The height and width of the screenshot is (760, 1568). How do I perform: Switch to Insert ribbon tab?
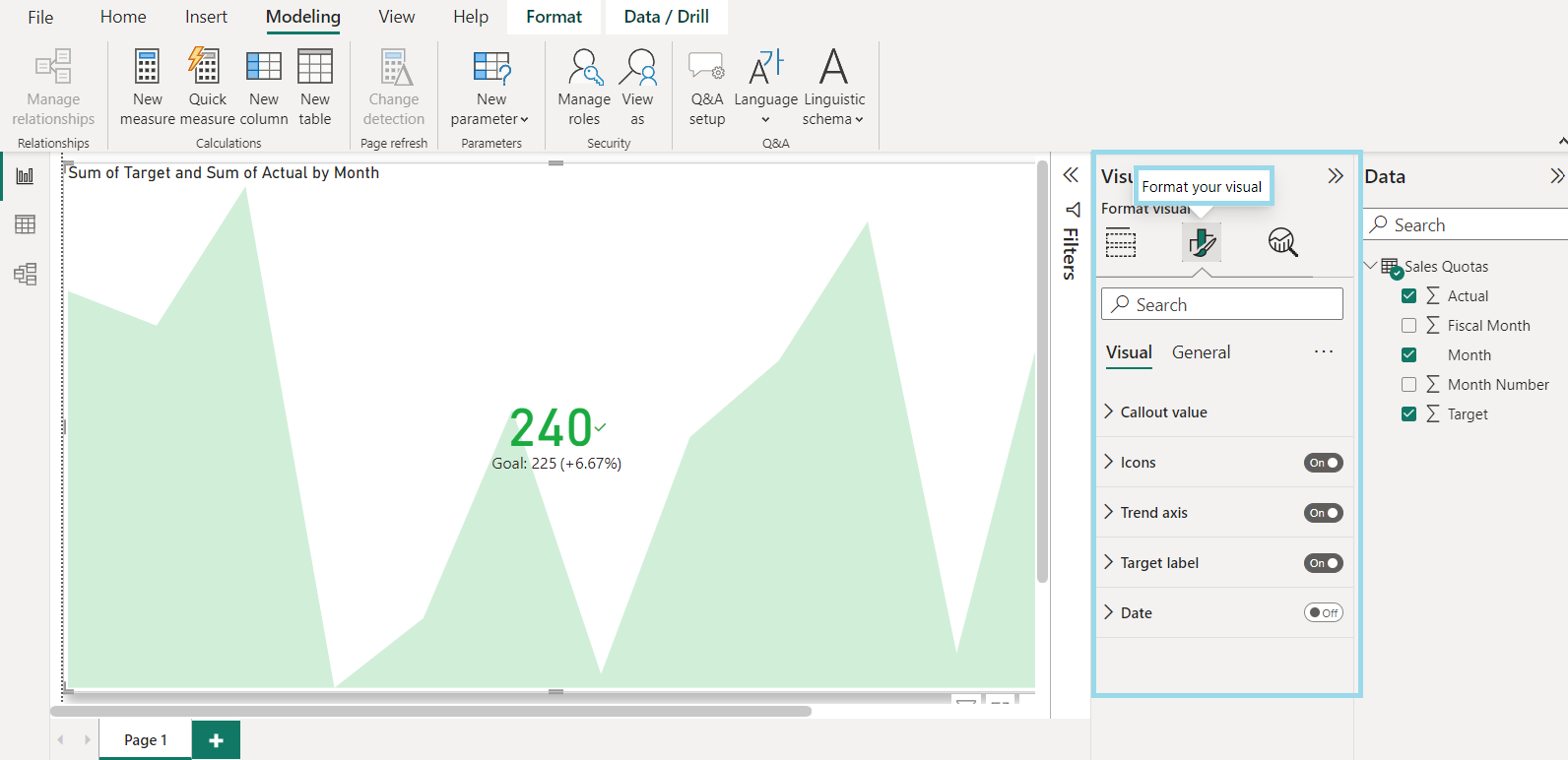tap(206, 17)
